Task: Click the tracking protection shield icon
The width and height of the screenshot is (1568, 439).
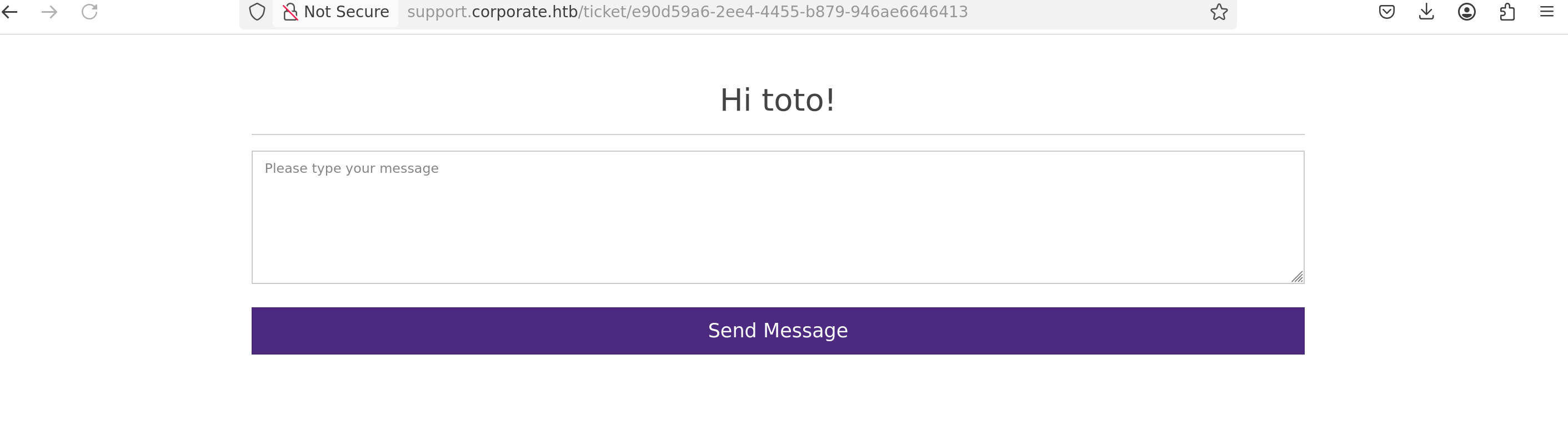Action: click(x=257, y=12)
